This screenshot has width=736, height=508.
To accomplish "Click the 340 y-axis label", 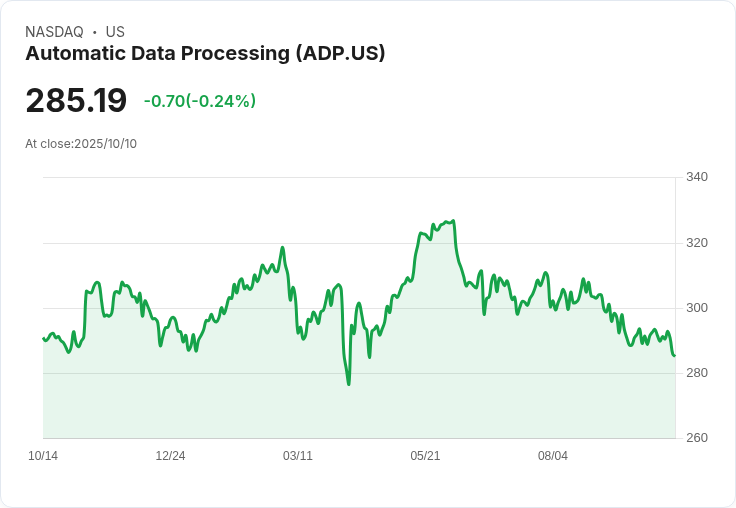I will tap(696, 178).
